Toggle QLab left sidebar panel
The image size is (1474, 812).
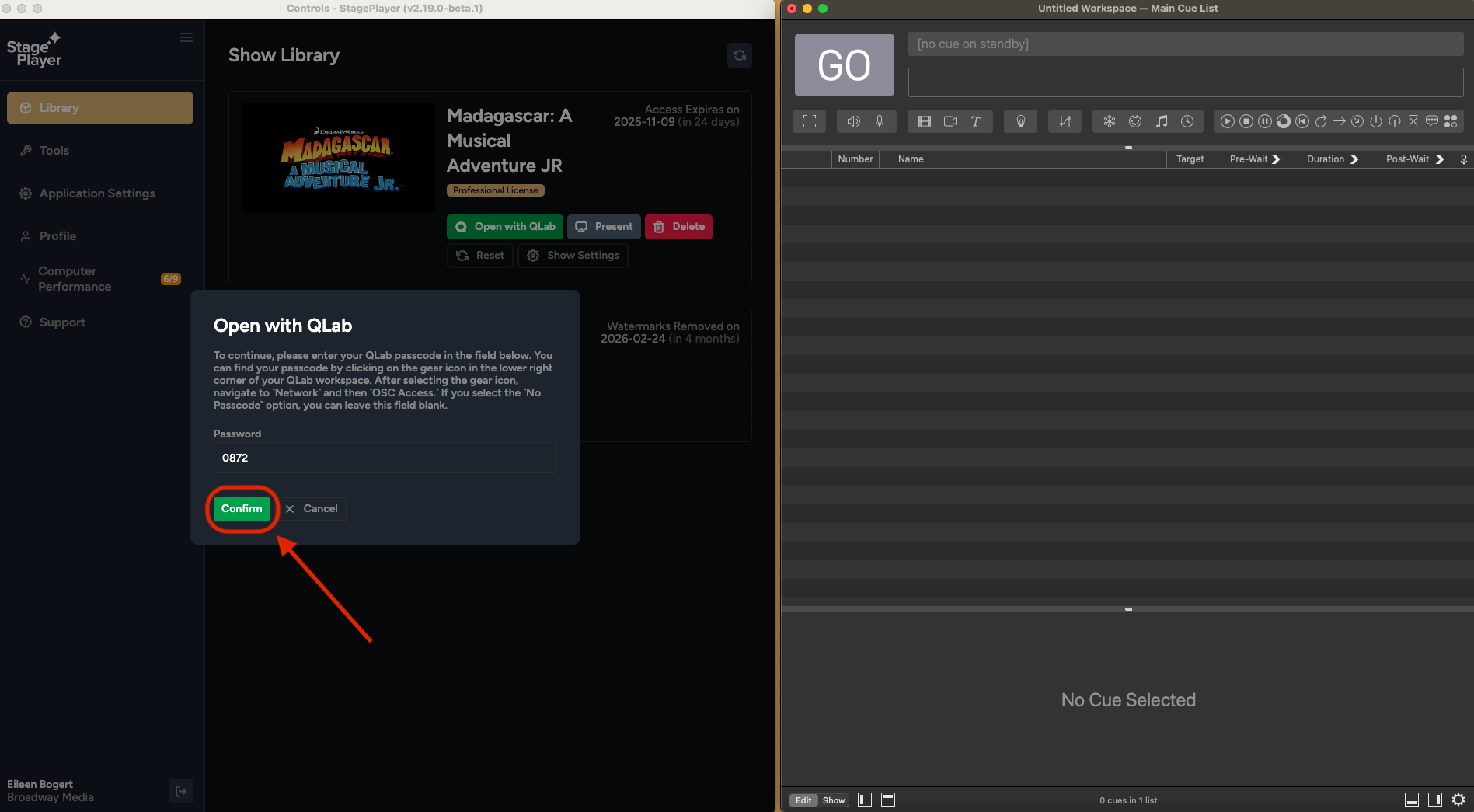click(x=865, y=800)
